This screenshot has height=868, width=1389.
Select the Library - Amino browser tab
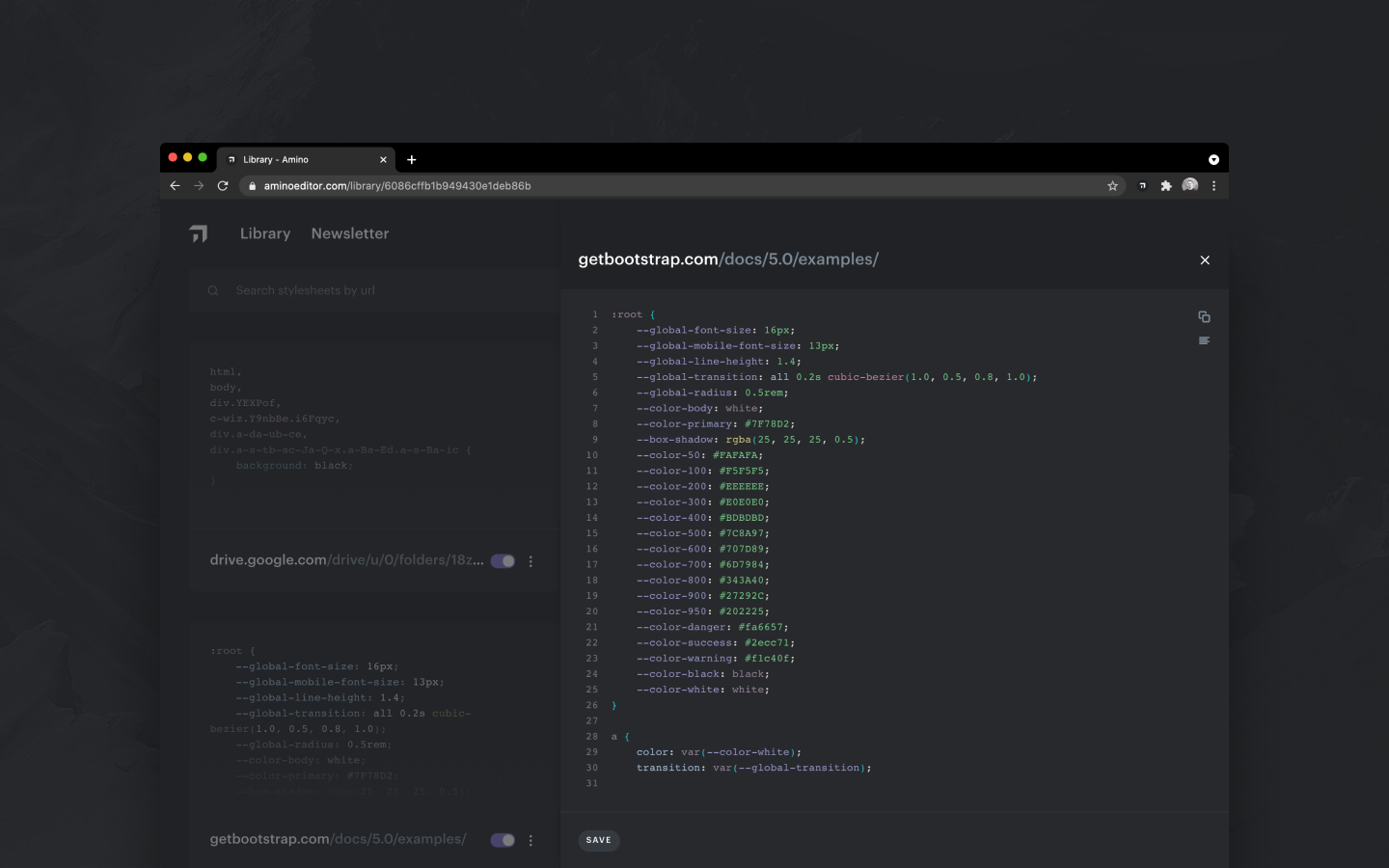pyautogui.click(x=307, y=160)
